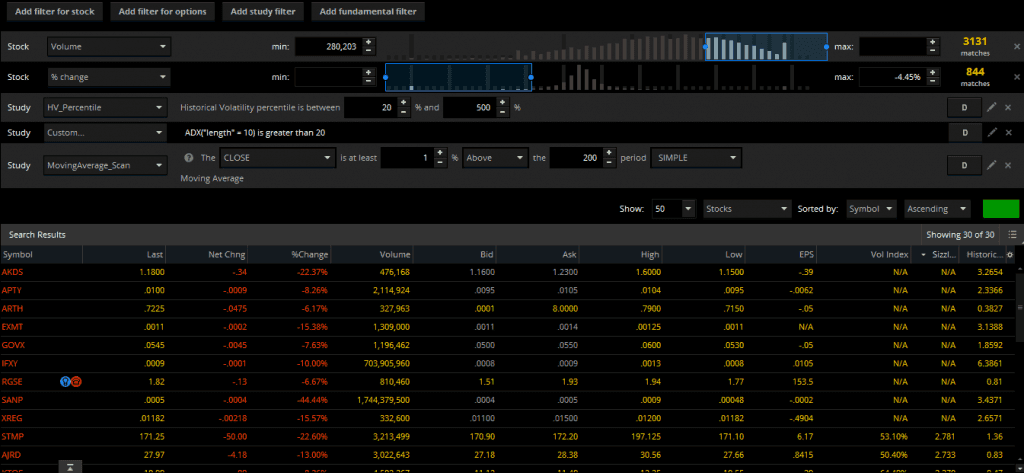Screen dimensions: 1024x473
Task: Remove the HV_Percentile study filter
Action: click(1008, 108)
